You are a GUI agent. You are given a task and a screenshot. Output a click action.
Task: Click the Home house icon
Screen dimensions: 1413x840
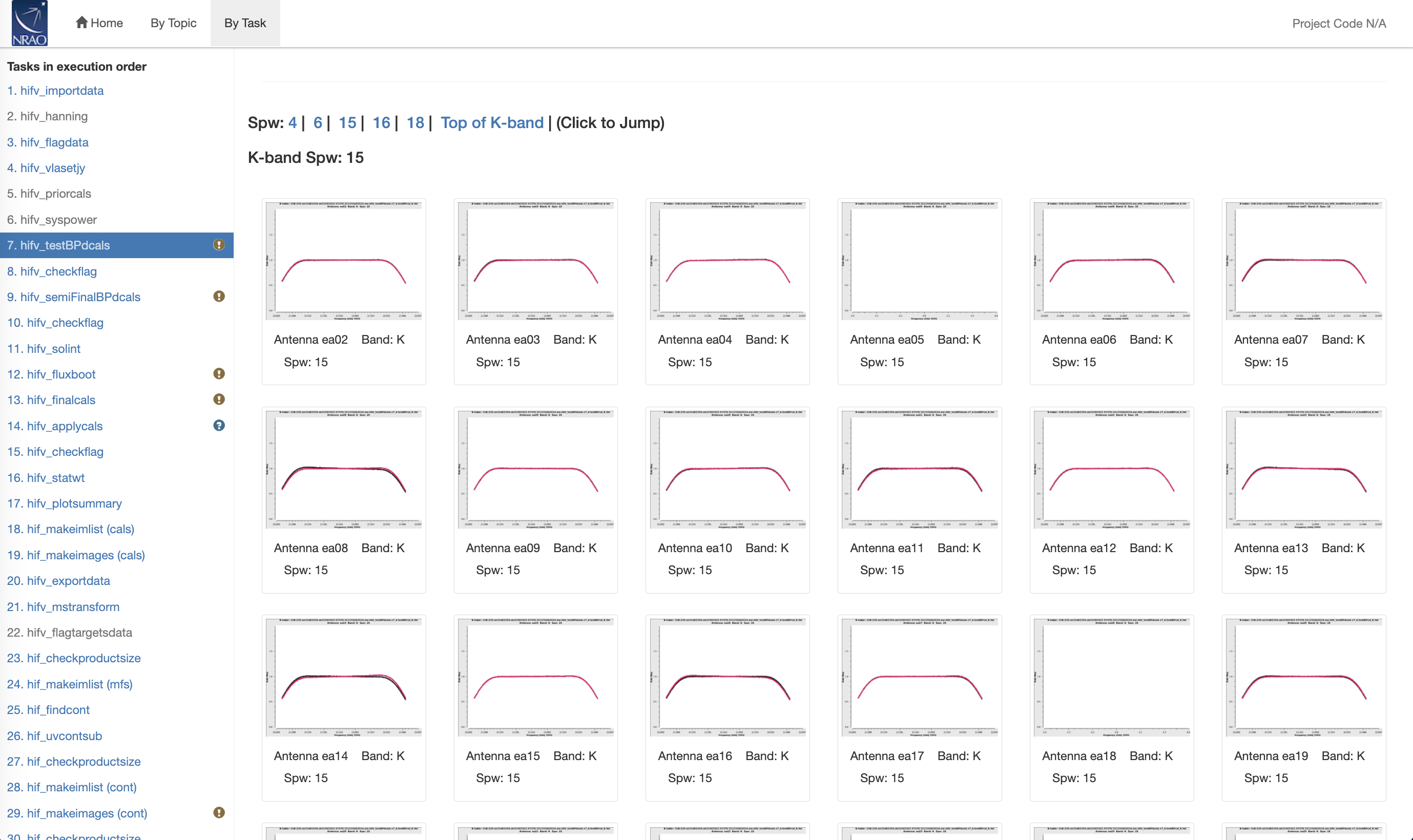pyautogui.click(x=81, y=23)
